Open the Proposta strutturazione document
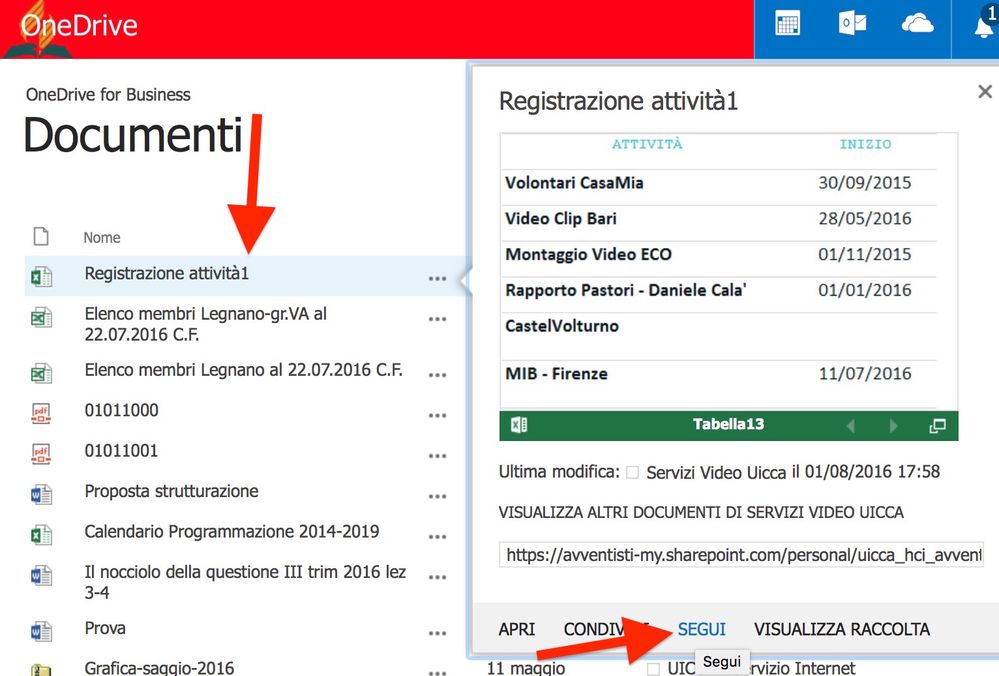The image size is (999, 676). click(171, 491)
